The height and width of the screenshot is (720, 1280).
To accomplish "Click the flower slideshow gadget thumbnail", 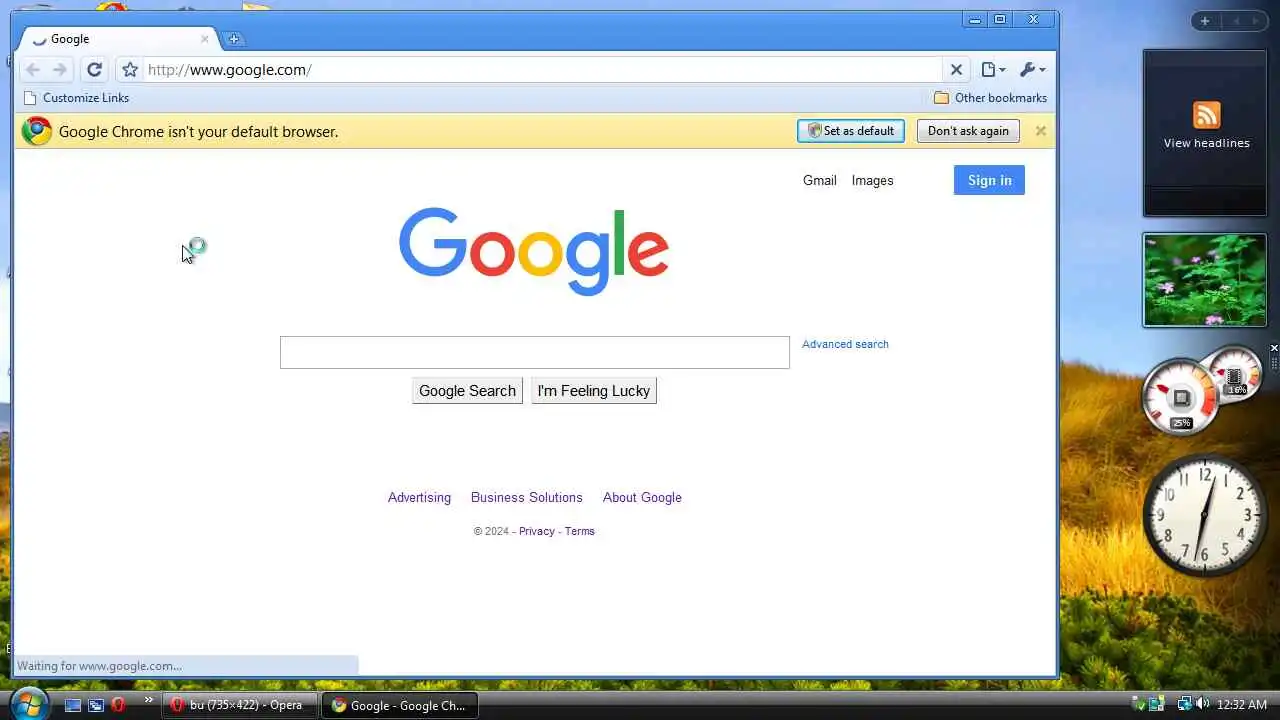I will (1205, 280).
